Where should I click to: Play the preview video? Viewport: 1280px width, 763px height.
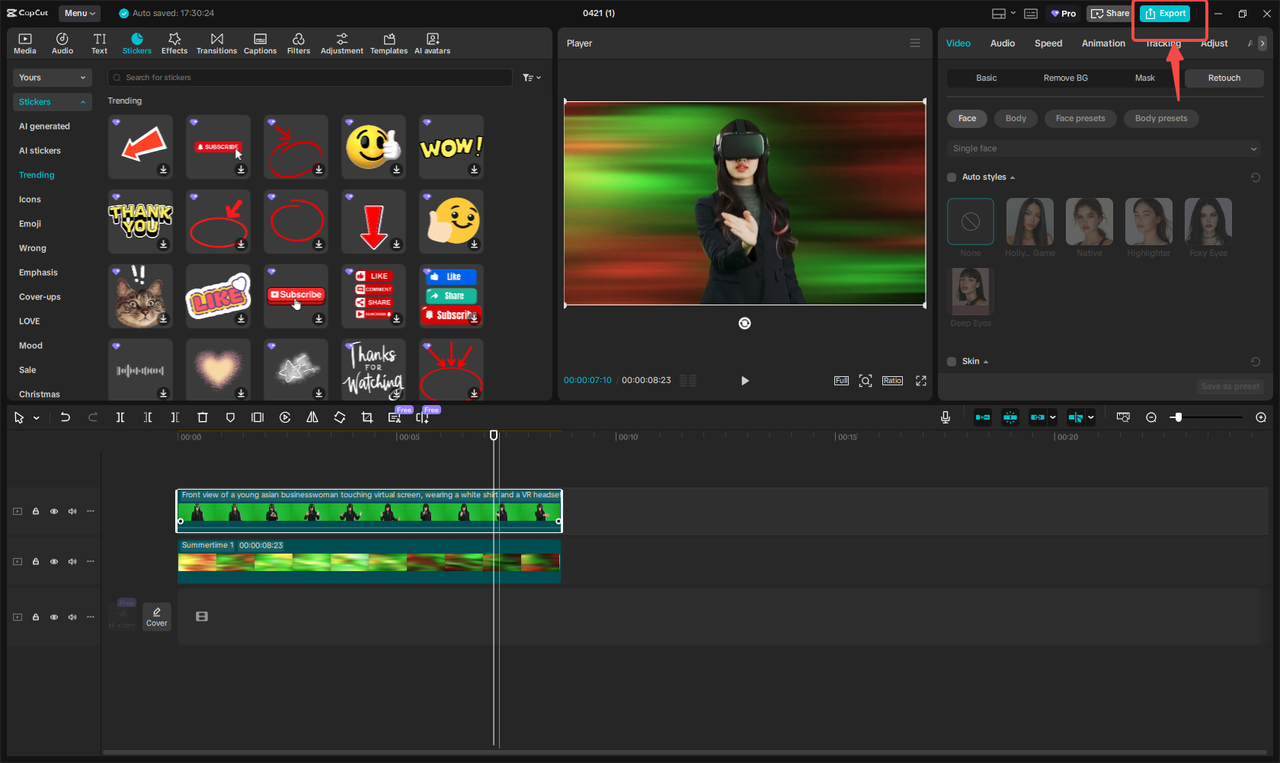[x=744, y=380]
